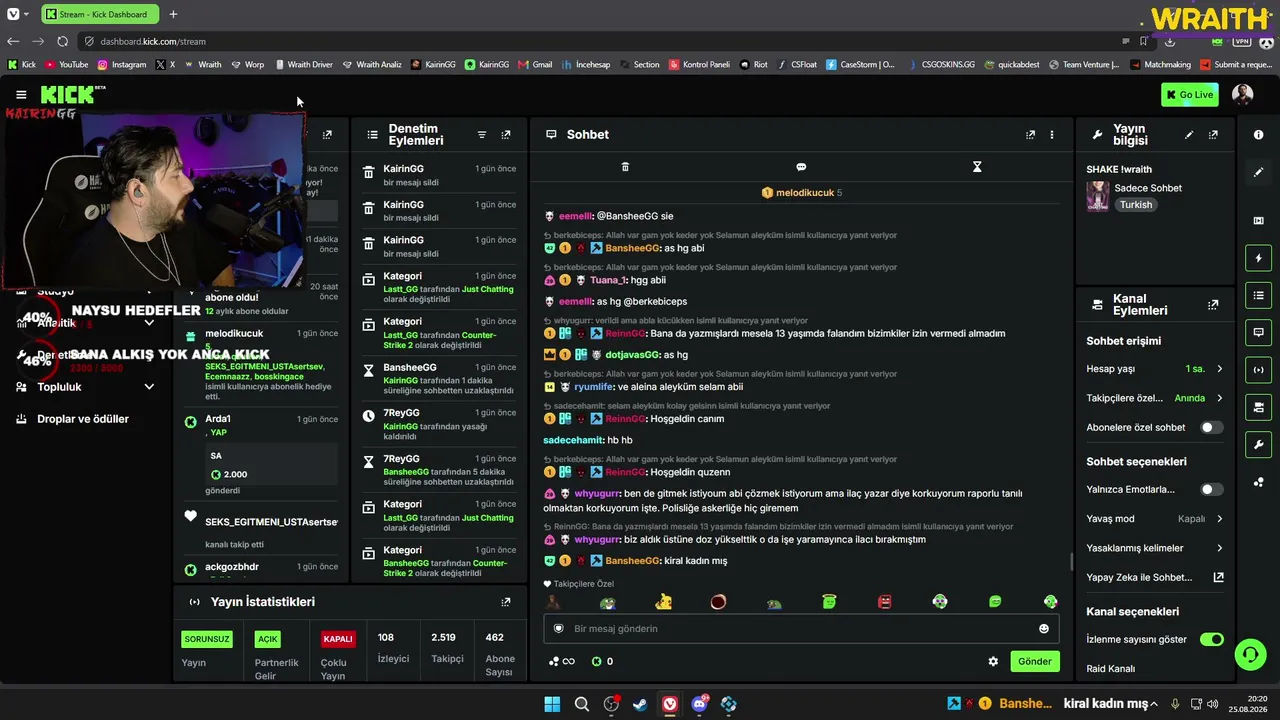Screen dimensions: 1280x720
Task: Open Yapay Zeka ile Sohbet link
Action: click(1155, 577)
